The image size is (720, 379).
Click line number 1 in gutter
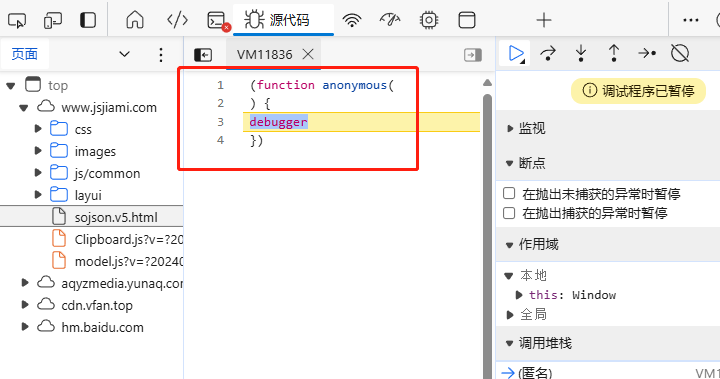click(220, 85)
